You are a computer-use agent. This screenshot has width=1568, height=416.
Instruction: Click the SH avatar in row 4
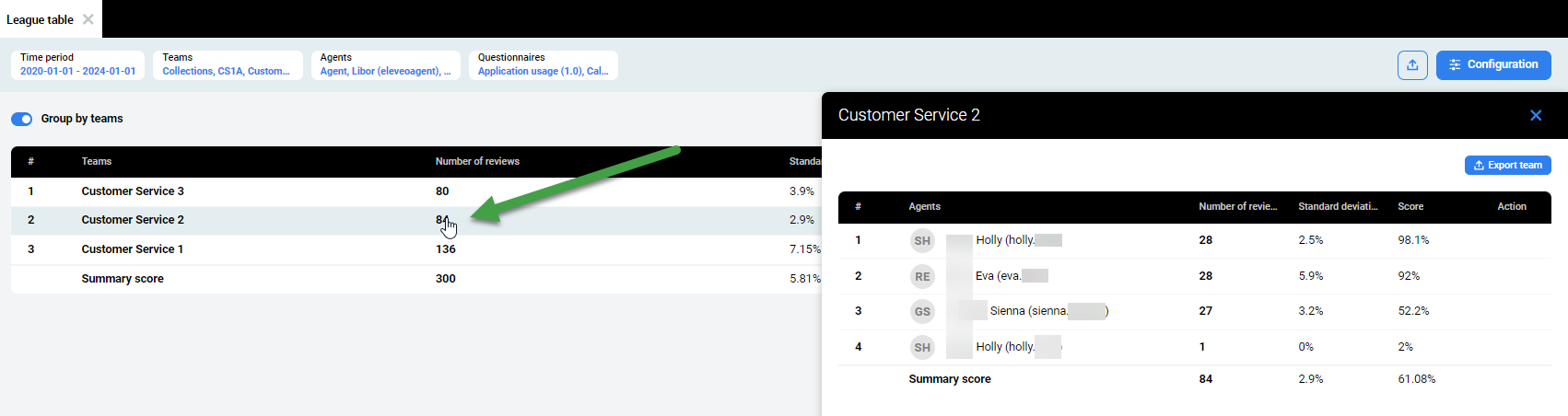tap(922, 347)
